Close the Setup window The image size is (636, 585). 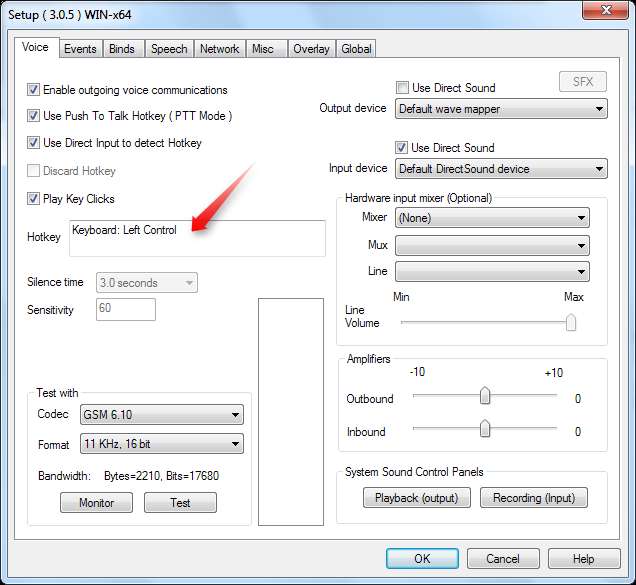click(x=605, y=11)
